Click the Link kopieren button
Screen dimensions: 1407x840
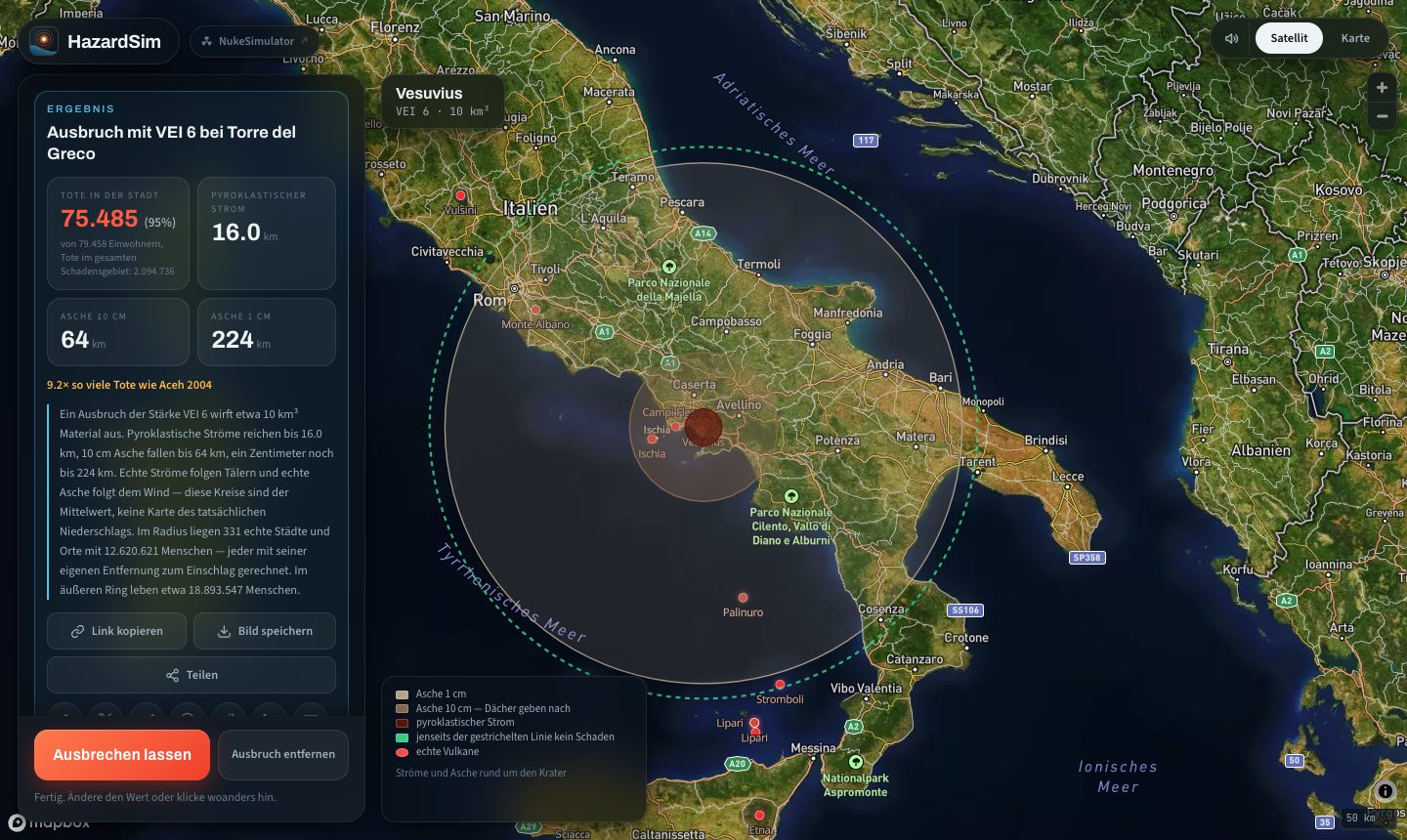pos(117,631)
